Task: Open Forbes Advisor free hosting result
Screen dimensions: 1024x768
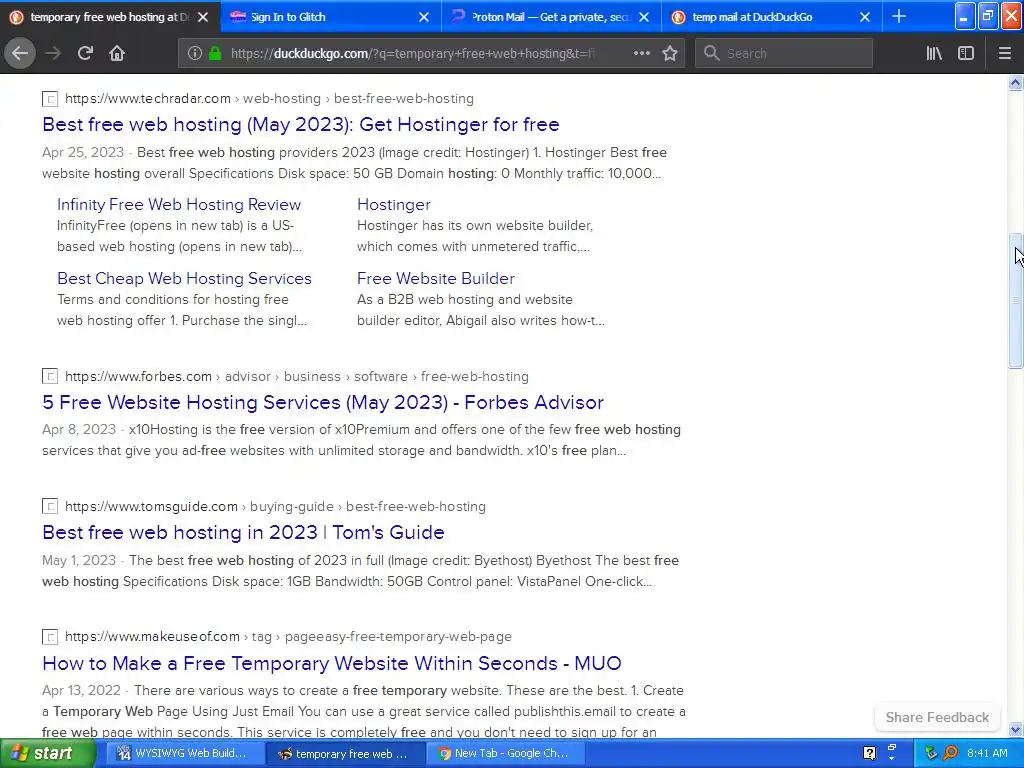Action: pos(323,402)
